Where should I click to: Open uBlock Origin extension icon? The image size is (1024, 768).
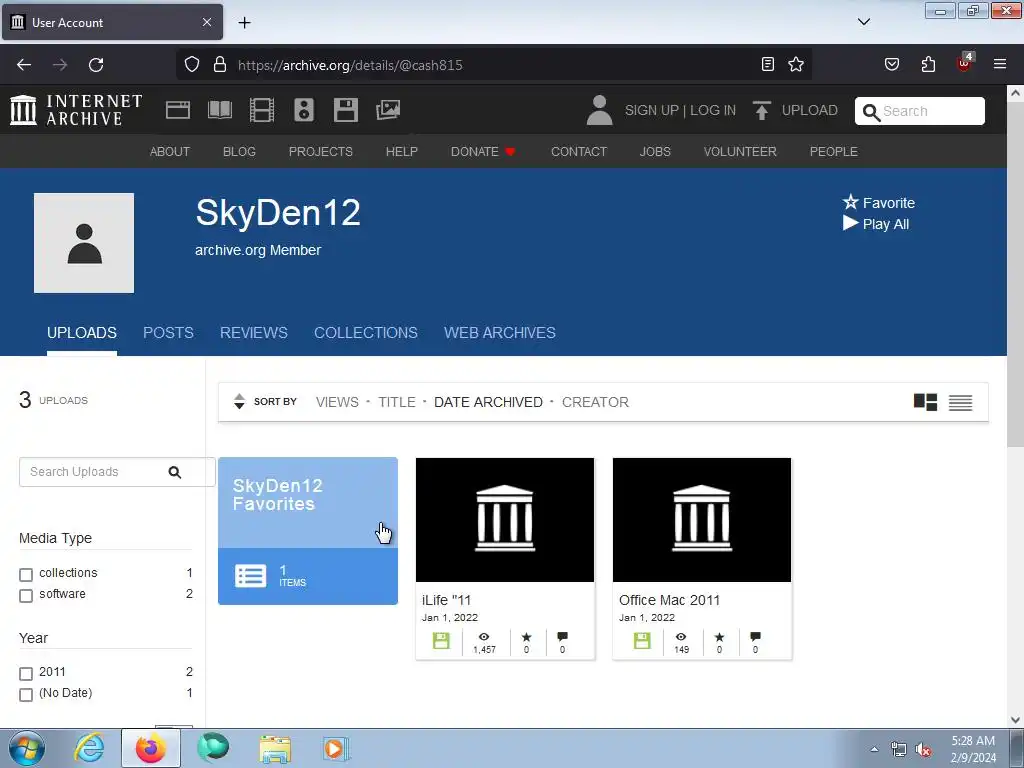[x=964, y=63]
